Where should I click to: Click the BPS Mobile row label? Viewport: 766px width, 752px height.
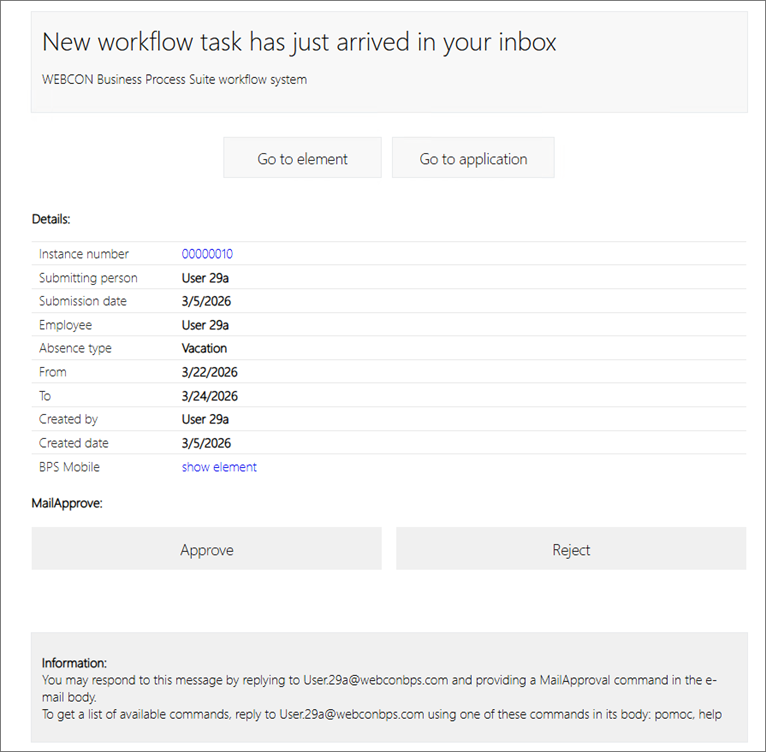69,467
